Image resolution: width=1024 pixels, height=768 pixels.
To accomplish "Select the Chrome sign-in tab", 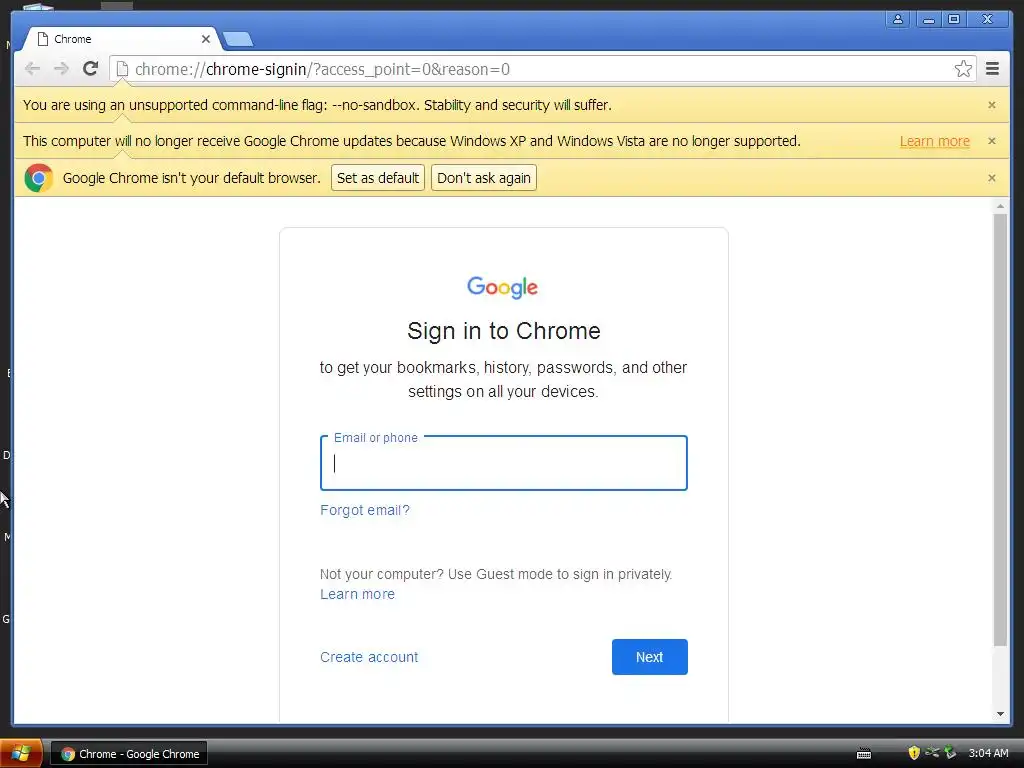I will pos(121,39).
